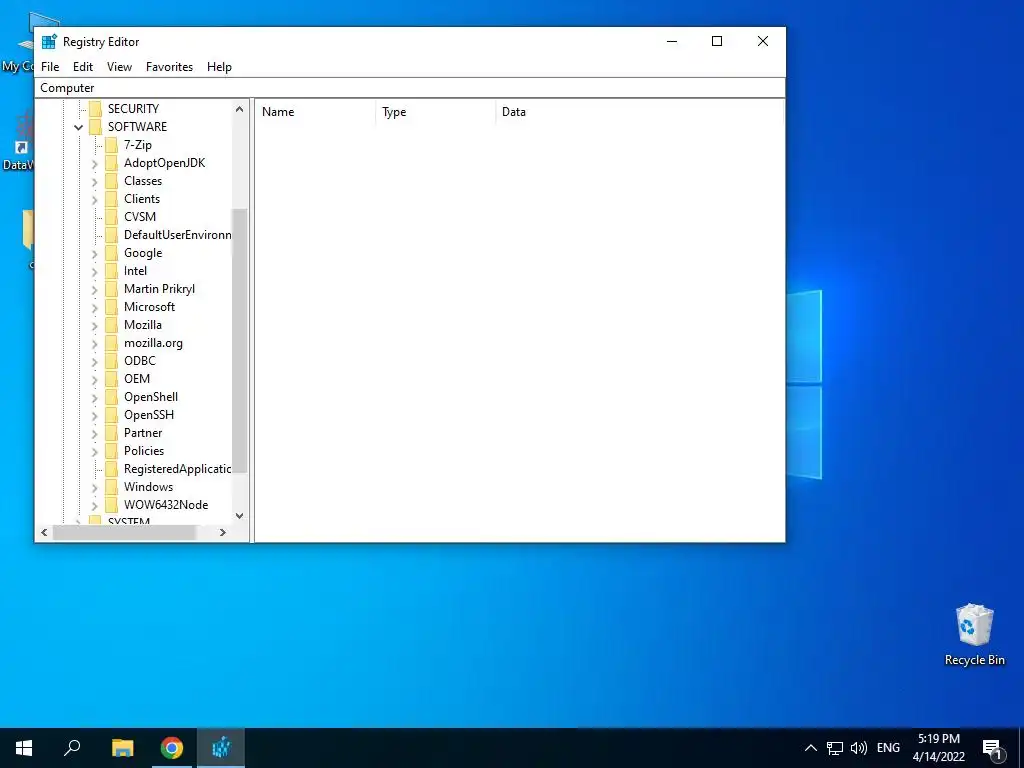Open Google Chrome from taskbar
Image resolution: width=1024 pixels, height=768 pixels.
[x=172, y=748]
